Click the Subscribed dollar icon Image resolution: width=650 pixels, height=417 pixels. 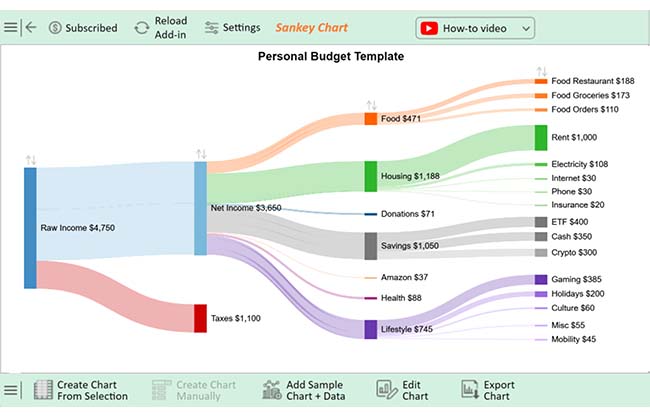55,28
